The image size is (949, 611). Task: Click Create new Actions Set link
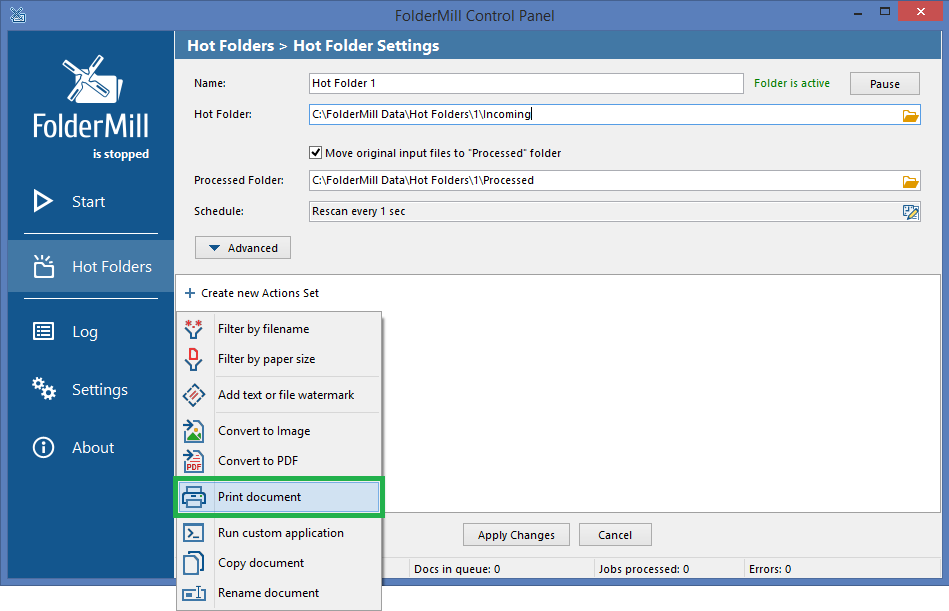click(x=260, y=293)
